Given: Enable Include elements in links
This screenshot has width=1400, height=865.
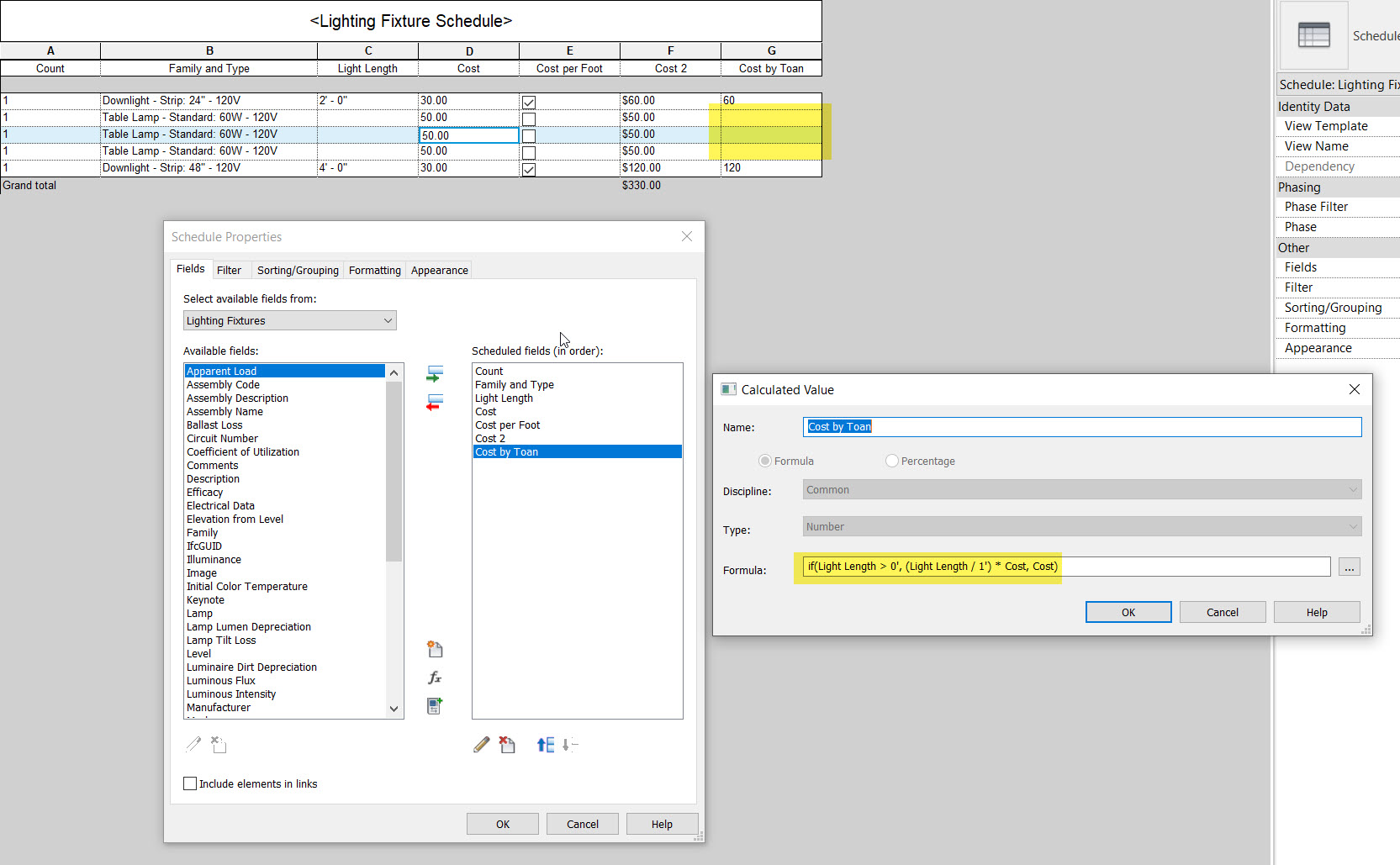Looking at the screenshot, I should coord(190,783).
